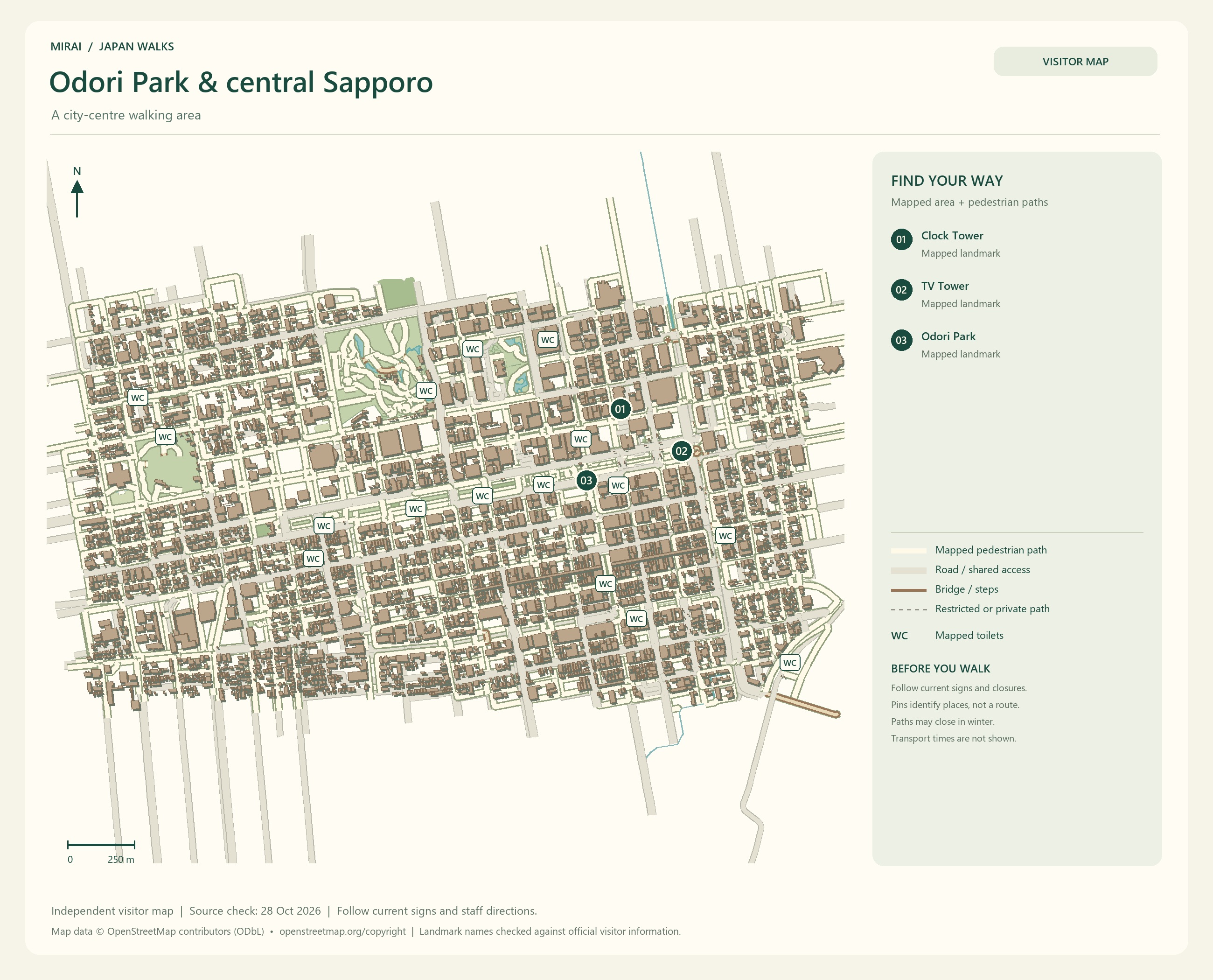Click 'Source check: 28 Oct 2026' footer text
The image size is (1213, 980).
[255, 911]
